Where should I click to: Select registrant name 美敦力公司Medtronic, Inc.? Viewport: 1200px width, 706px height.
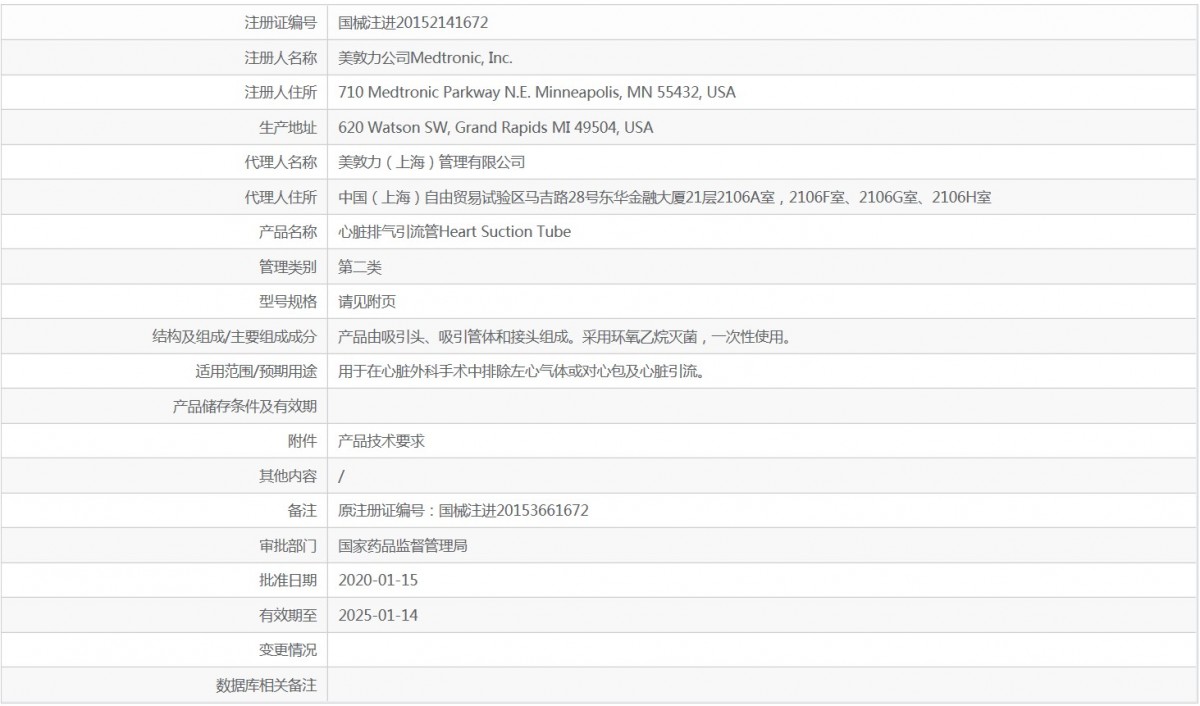426,57
